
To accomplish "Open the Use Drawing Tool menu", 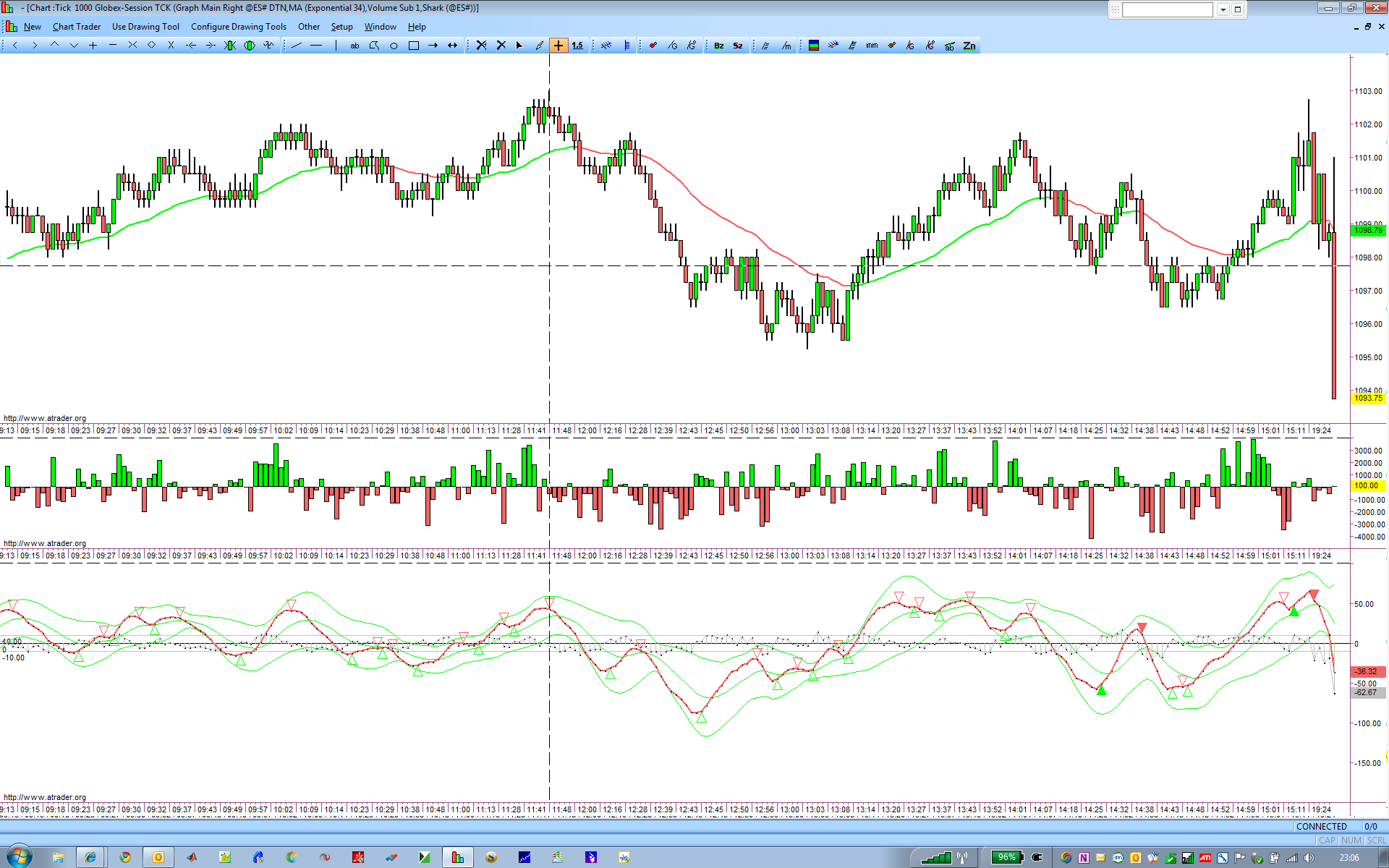I will [x=145, y=27].
